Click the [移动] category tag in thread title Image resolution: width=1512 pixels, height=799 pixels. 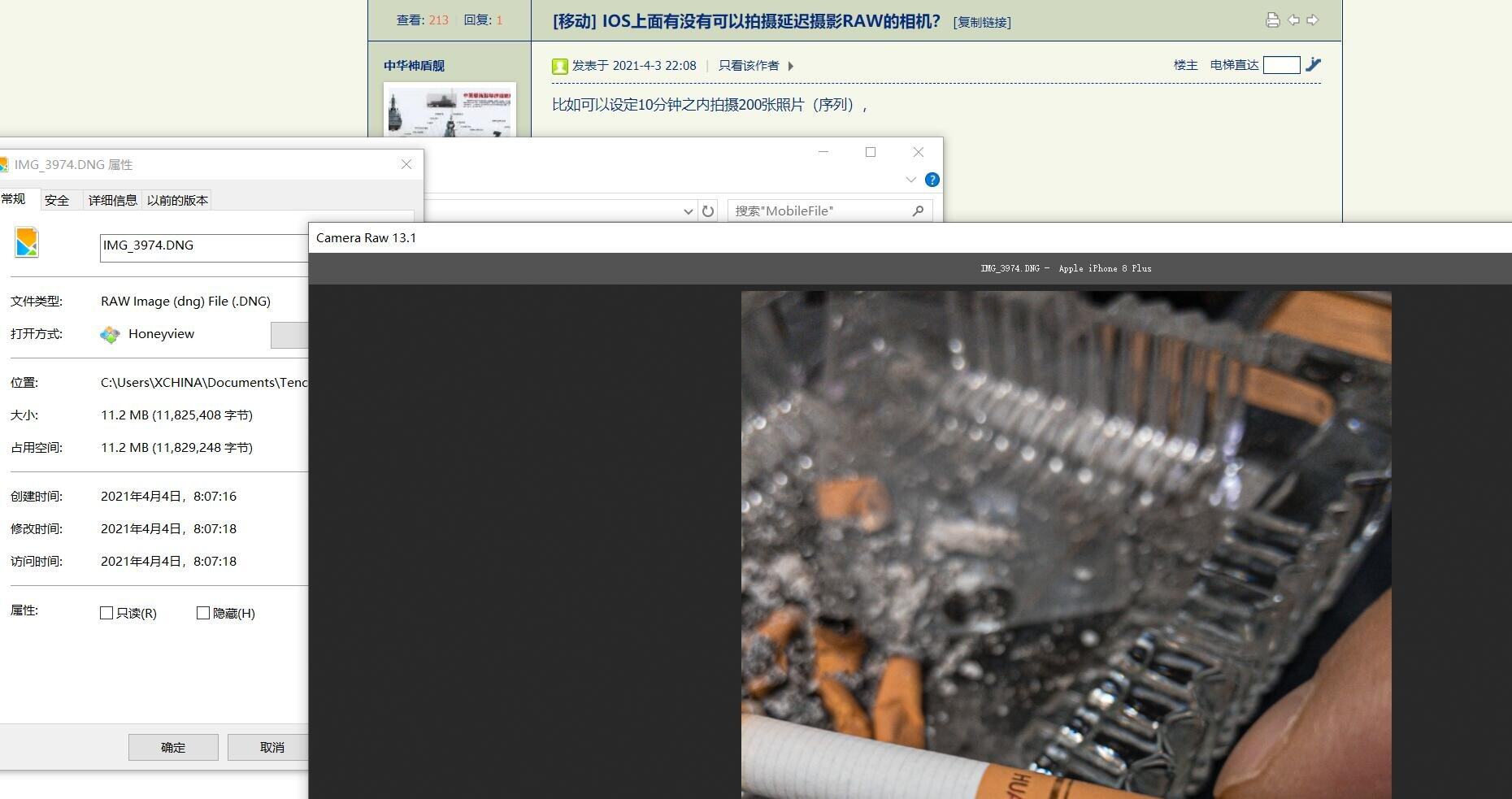coord(575,21)
